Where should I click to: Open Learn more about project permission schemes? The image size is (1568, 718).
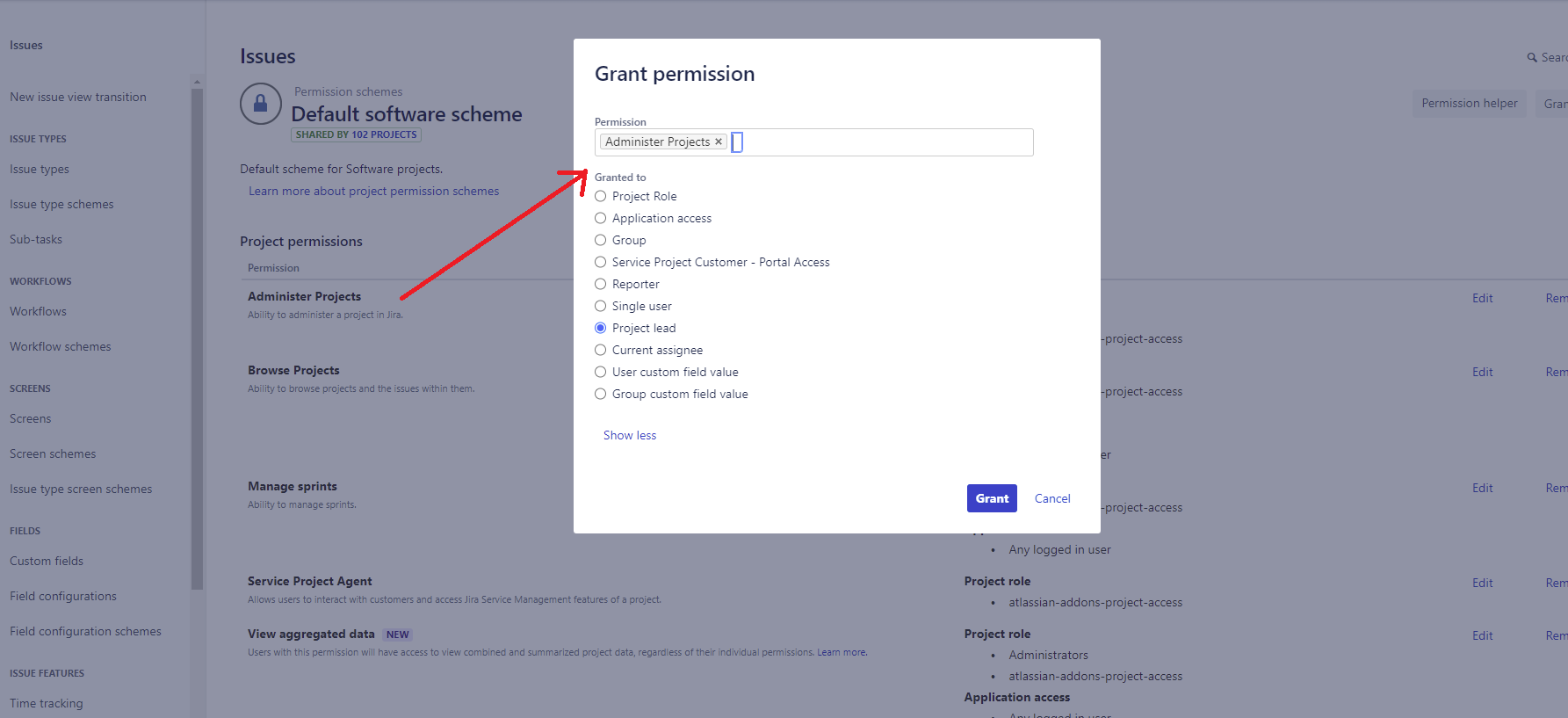(373, 191)
